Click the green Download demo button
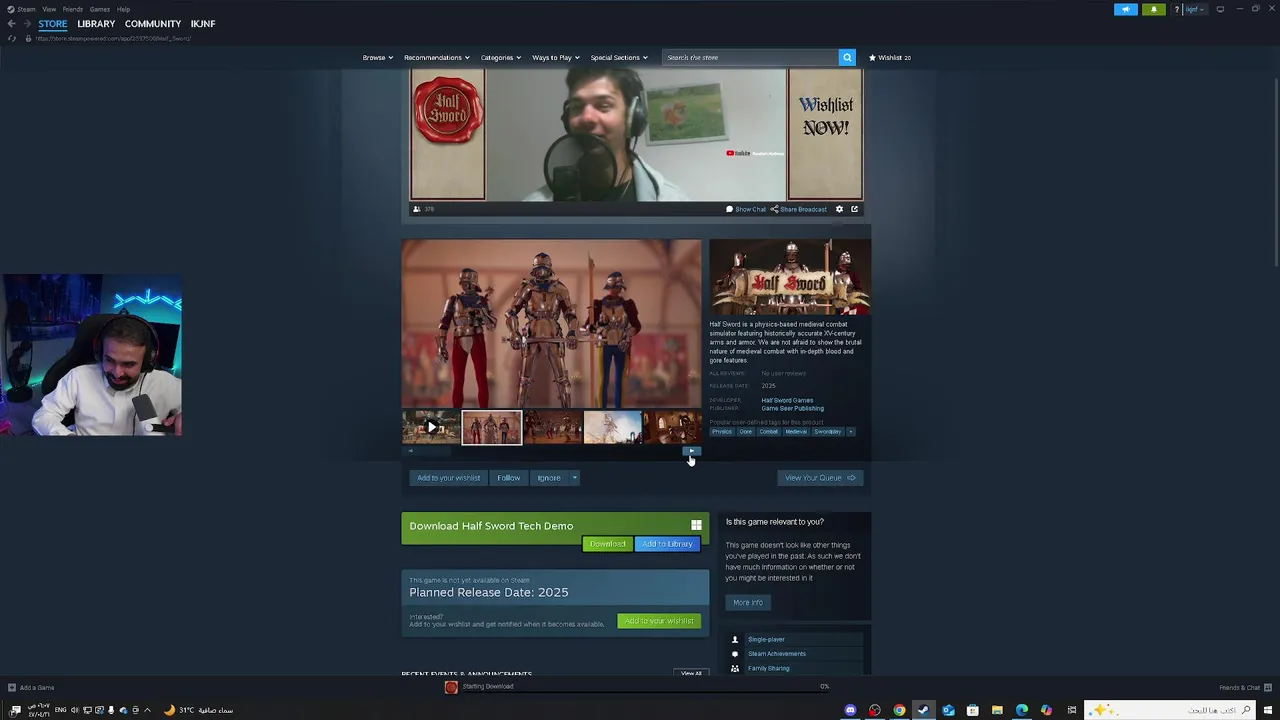 coord(607,544)
